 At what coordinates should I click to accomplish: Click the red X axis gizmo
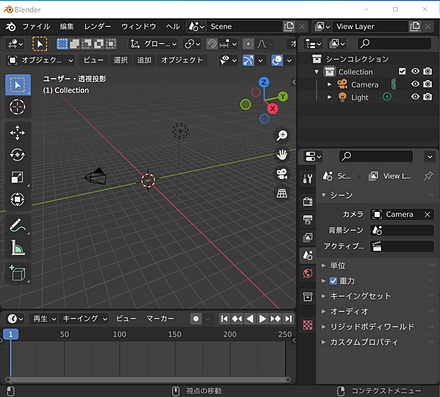click(x=272, y=108)
